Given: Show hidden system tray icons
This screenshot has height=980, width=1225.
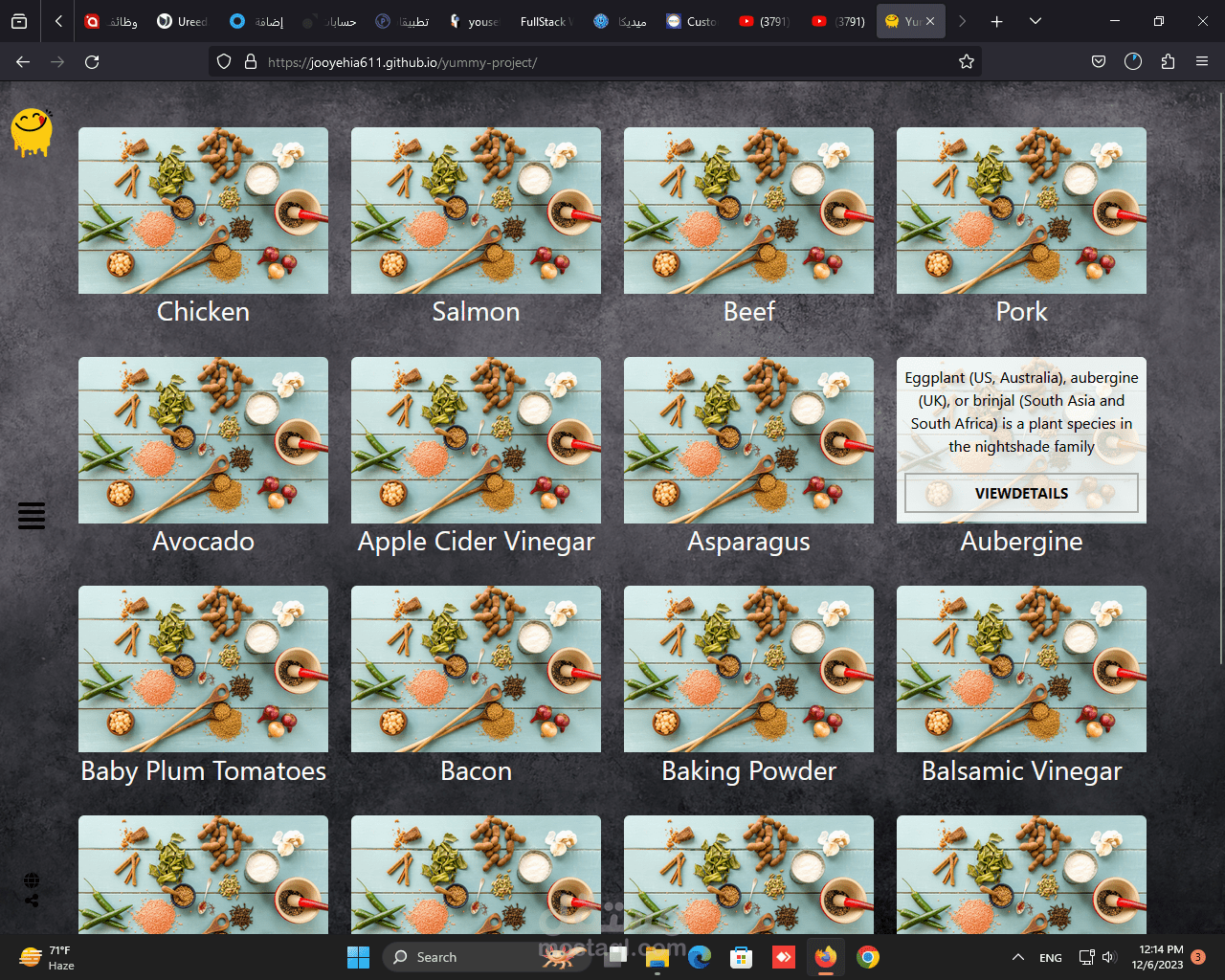Looking at the screenshot, I should click(x=1018, y=957).
